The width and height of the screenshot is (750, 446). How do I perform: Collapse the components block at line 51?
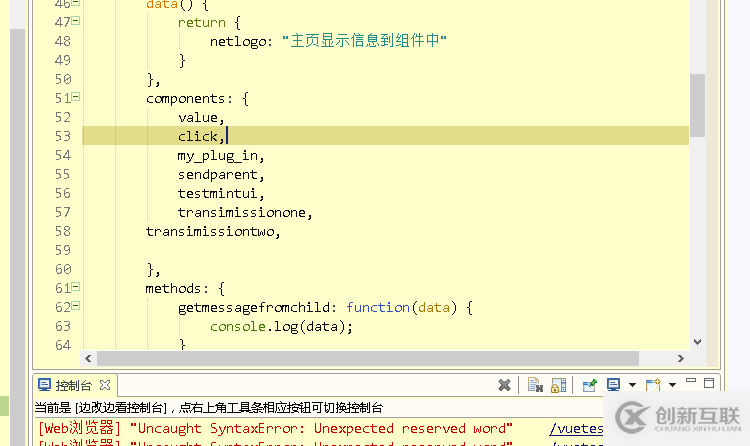pos(76,98)
